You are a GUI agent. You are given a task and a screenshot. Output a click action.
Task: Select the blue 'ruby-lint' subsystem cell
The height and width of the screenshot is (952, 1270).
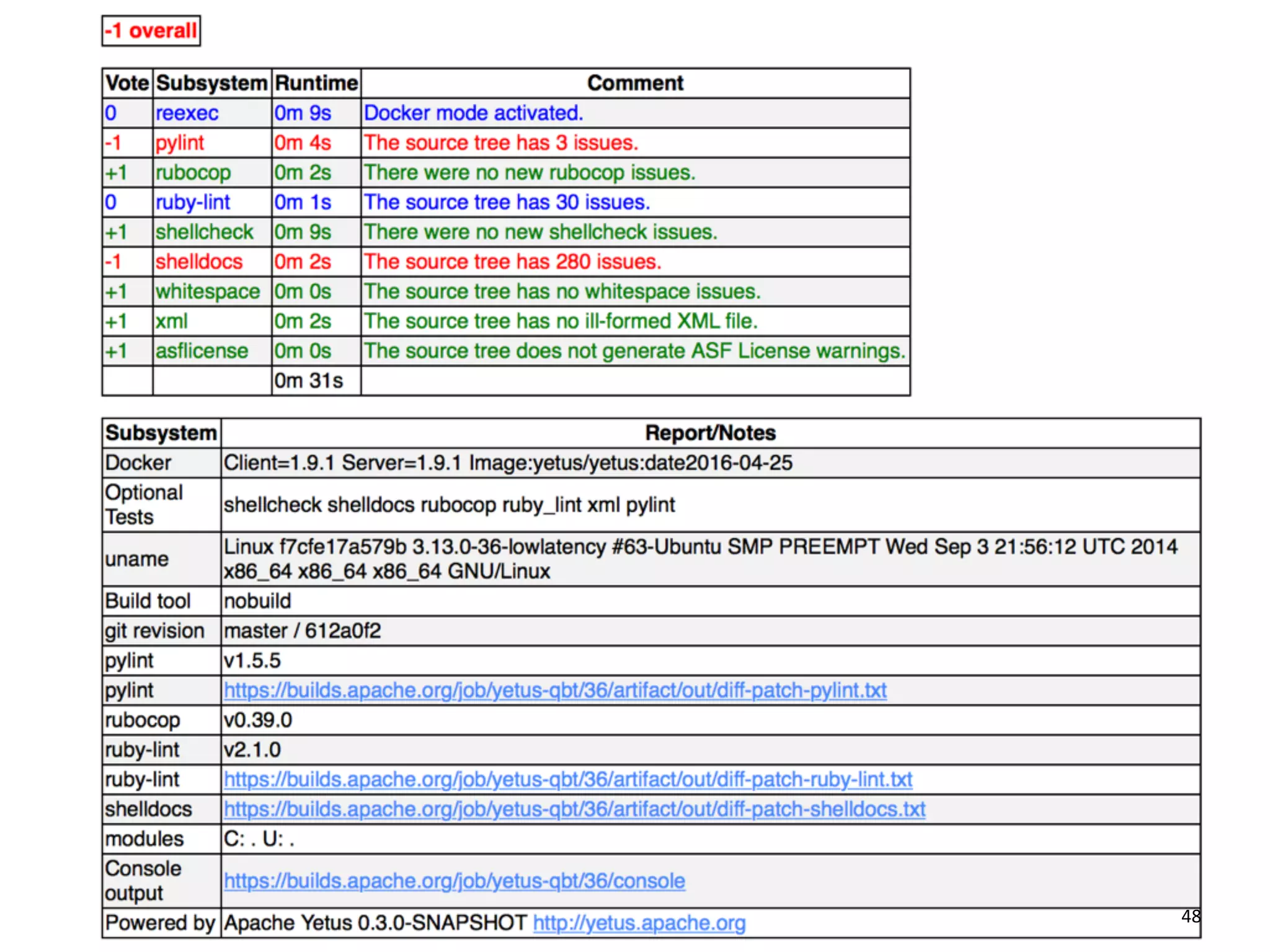click(x=212, y=203)
